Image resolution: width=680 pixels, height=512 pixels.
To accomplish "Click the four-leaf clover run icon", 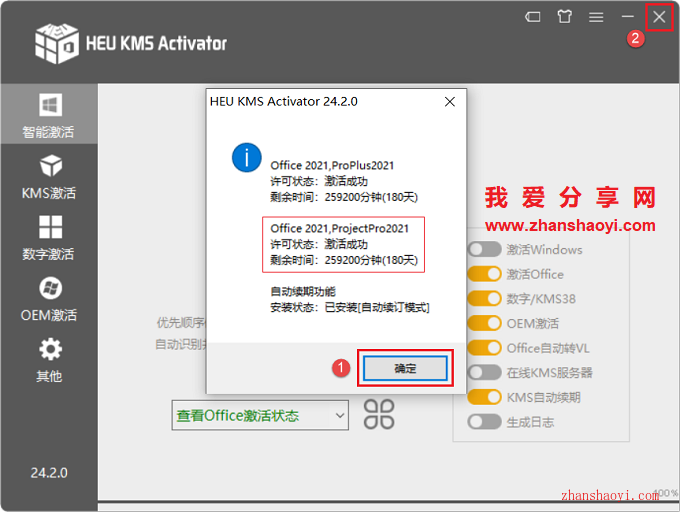I will pyautogui.click(x=379, y=414).
